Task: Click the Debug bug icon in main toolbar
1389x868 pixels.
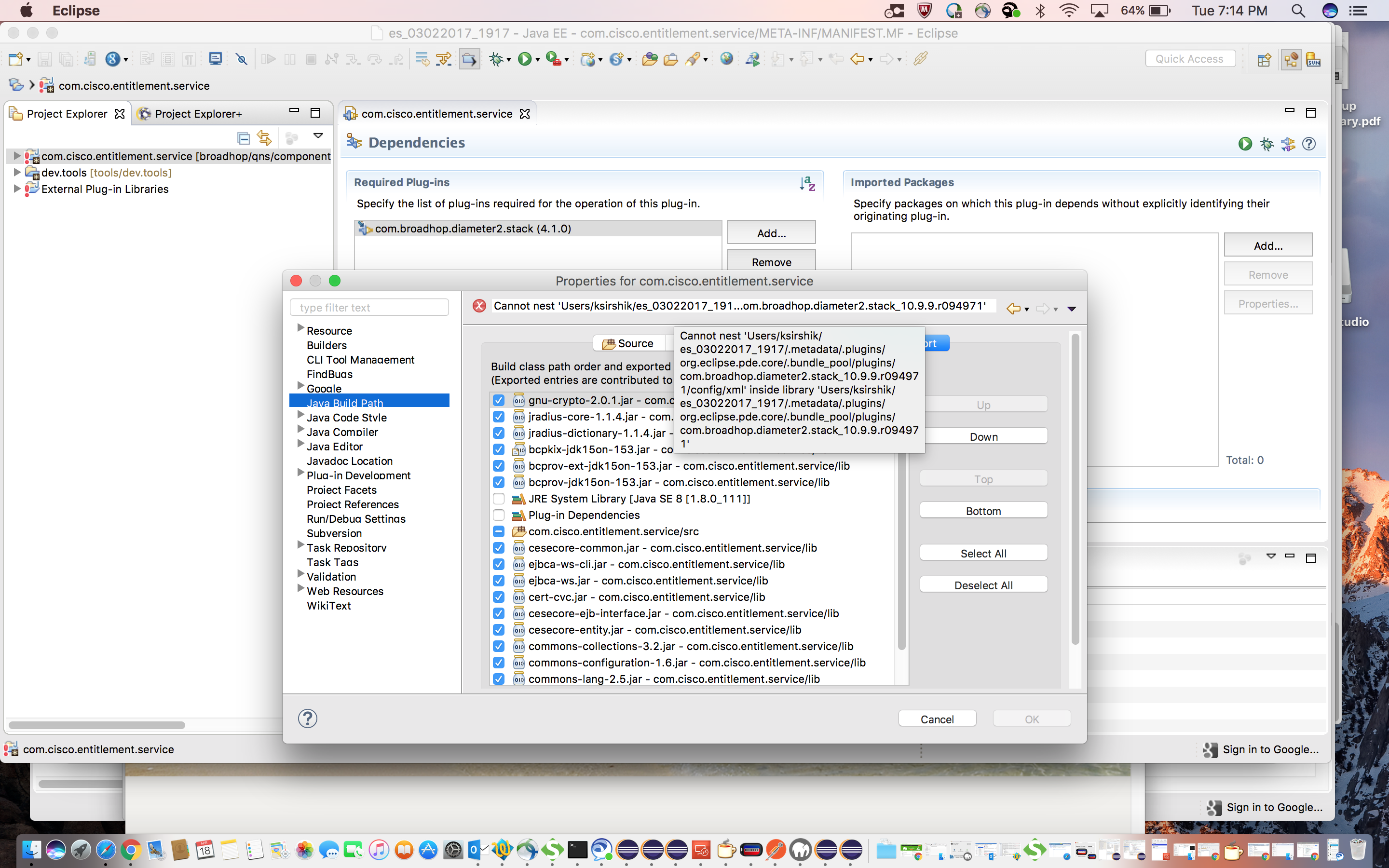Action: coord(495,59)
